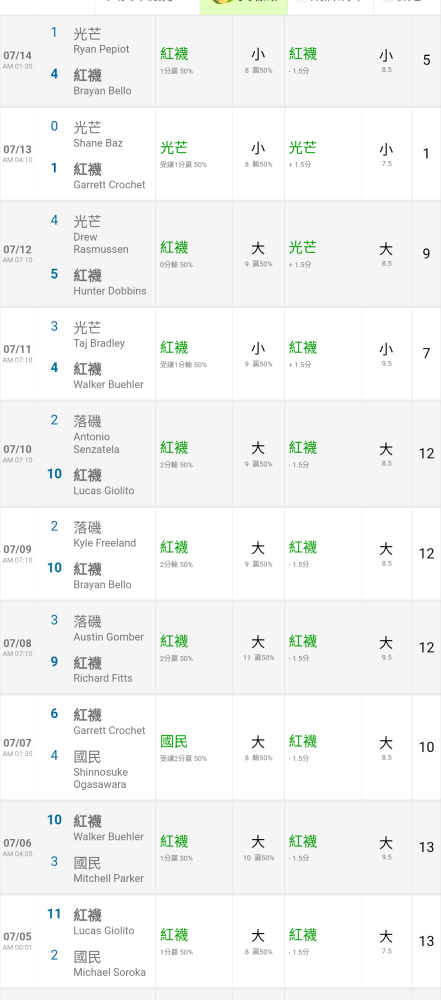Select 光芒 +1.5分 result on 07/12
The width and height of the screenshot is (441, 1000).
[x=303, y=253]
